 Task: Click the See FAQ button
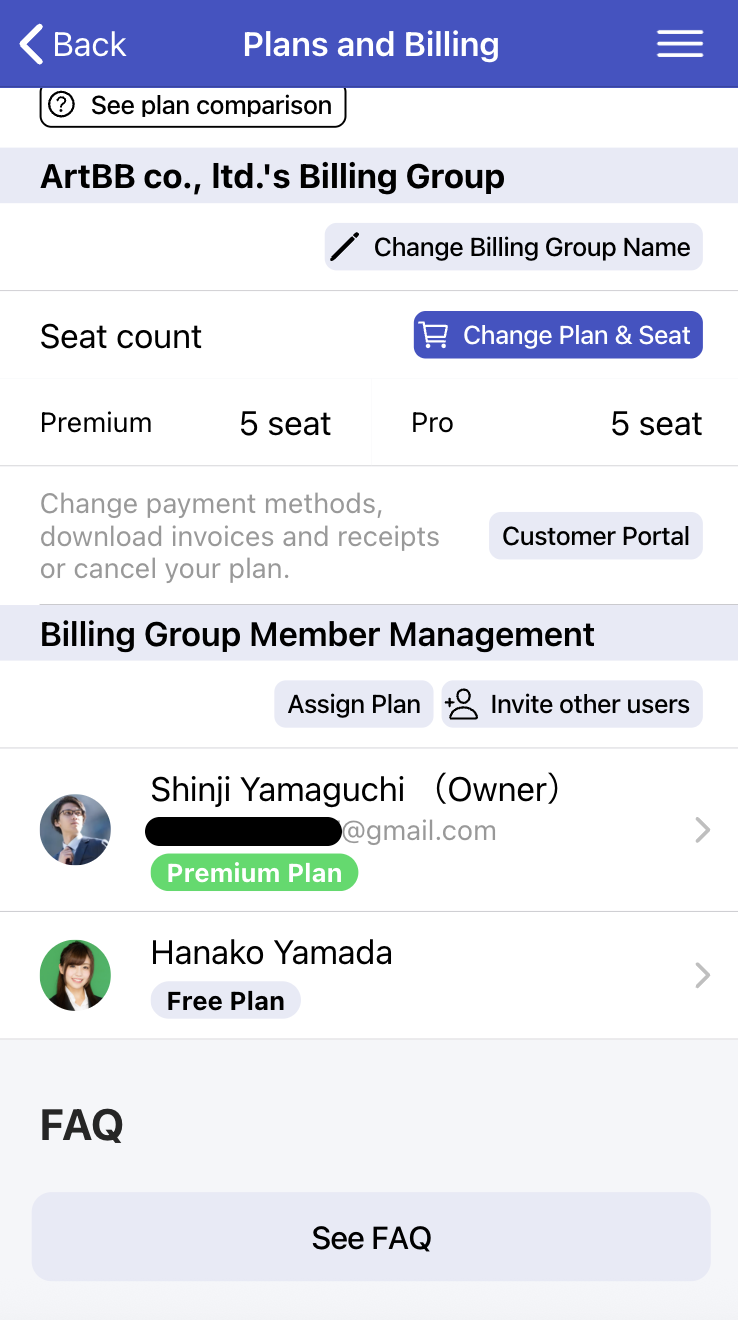(371, 1237)
